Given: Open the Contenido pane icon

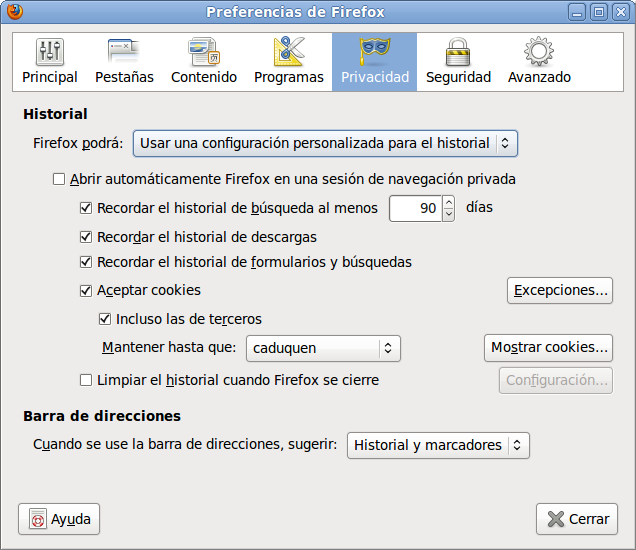Looking at the screenshot, I should coord(204,52).
